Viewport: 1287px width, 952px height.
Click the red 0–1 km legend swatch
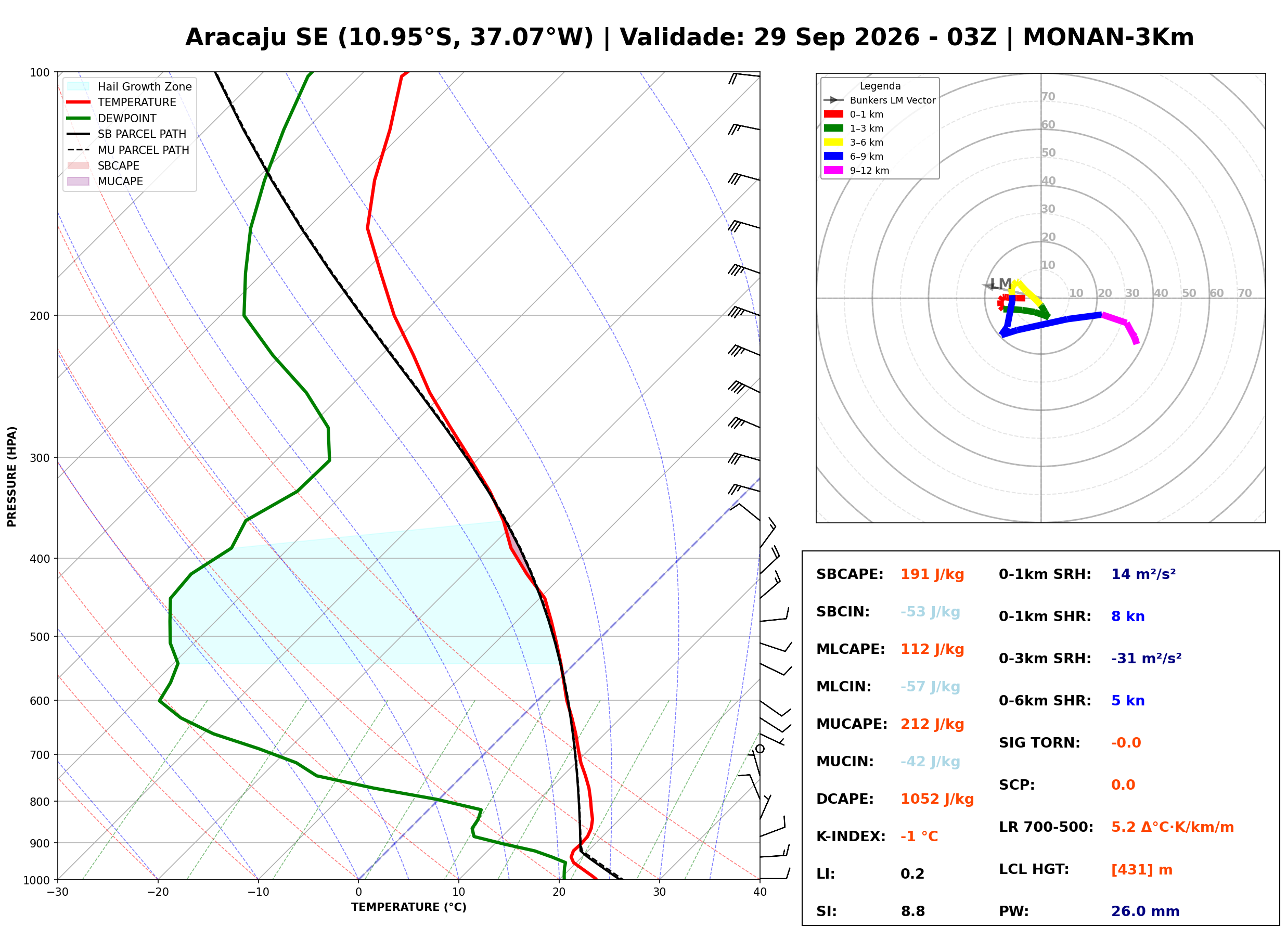[x=833, y=114]
